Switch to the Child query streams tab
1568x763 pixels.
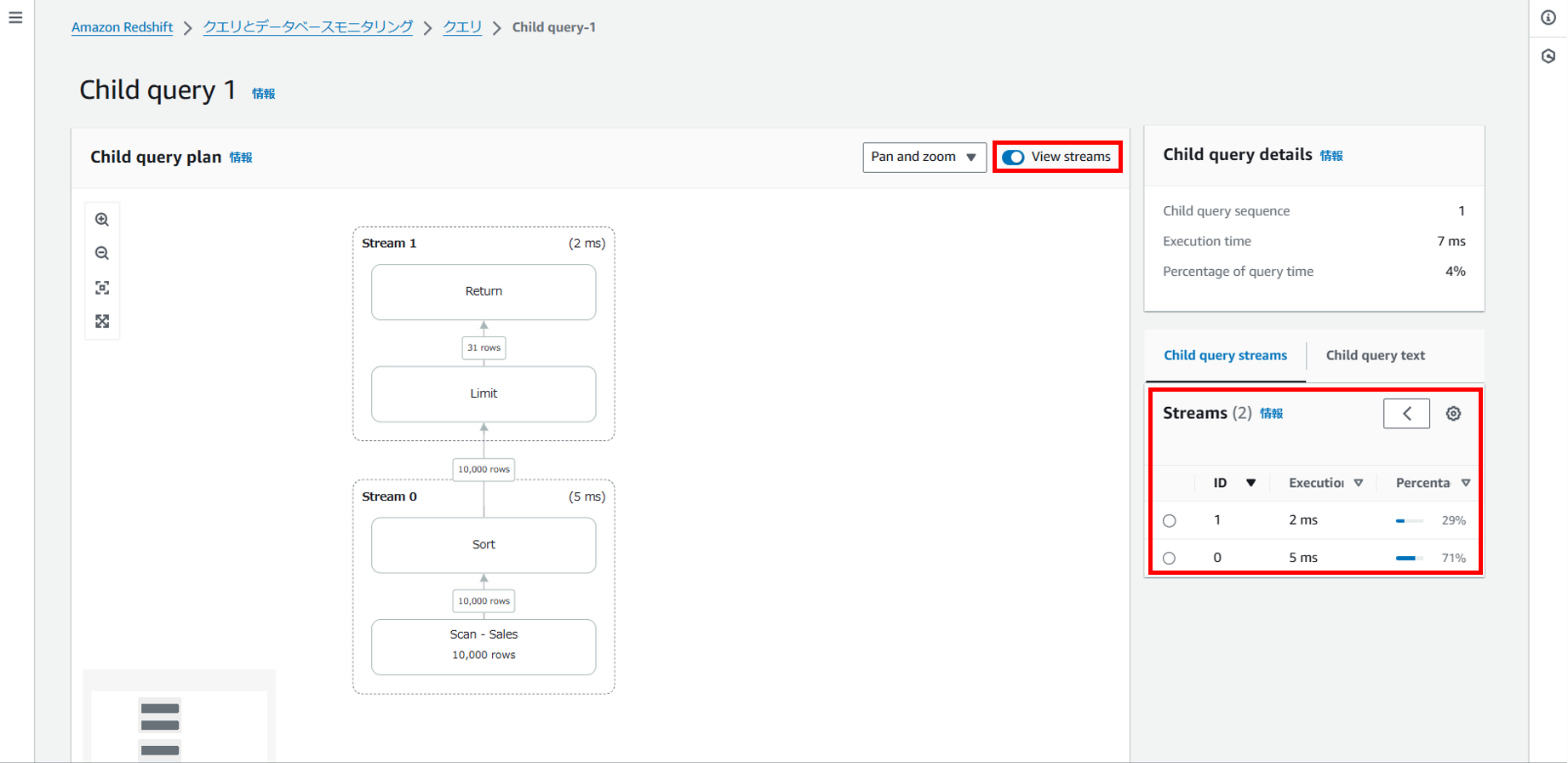pos(1225,356)
